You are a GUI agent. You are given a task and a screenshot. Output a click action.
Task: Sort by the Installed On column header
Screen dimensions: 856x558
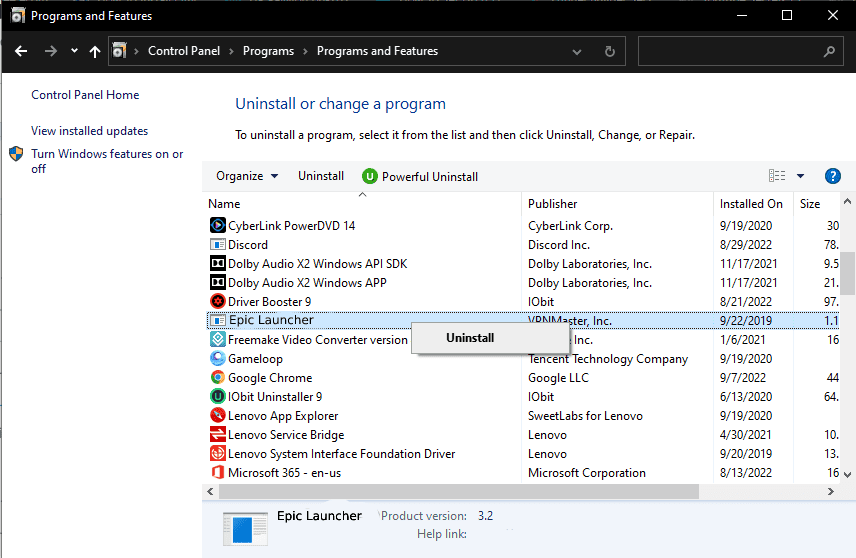753,204
